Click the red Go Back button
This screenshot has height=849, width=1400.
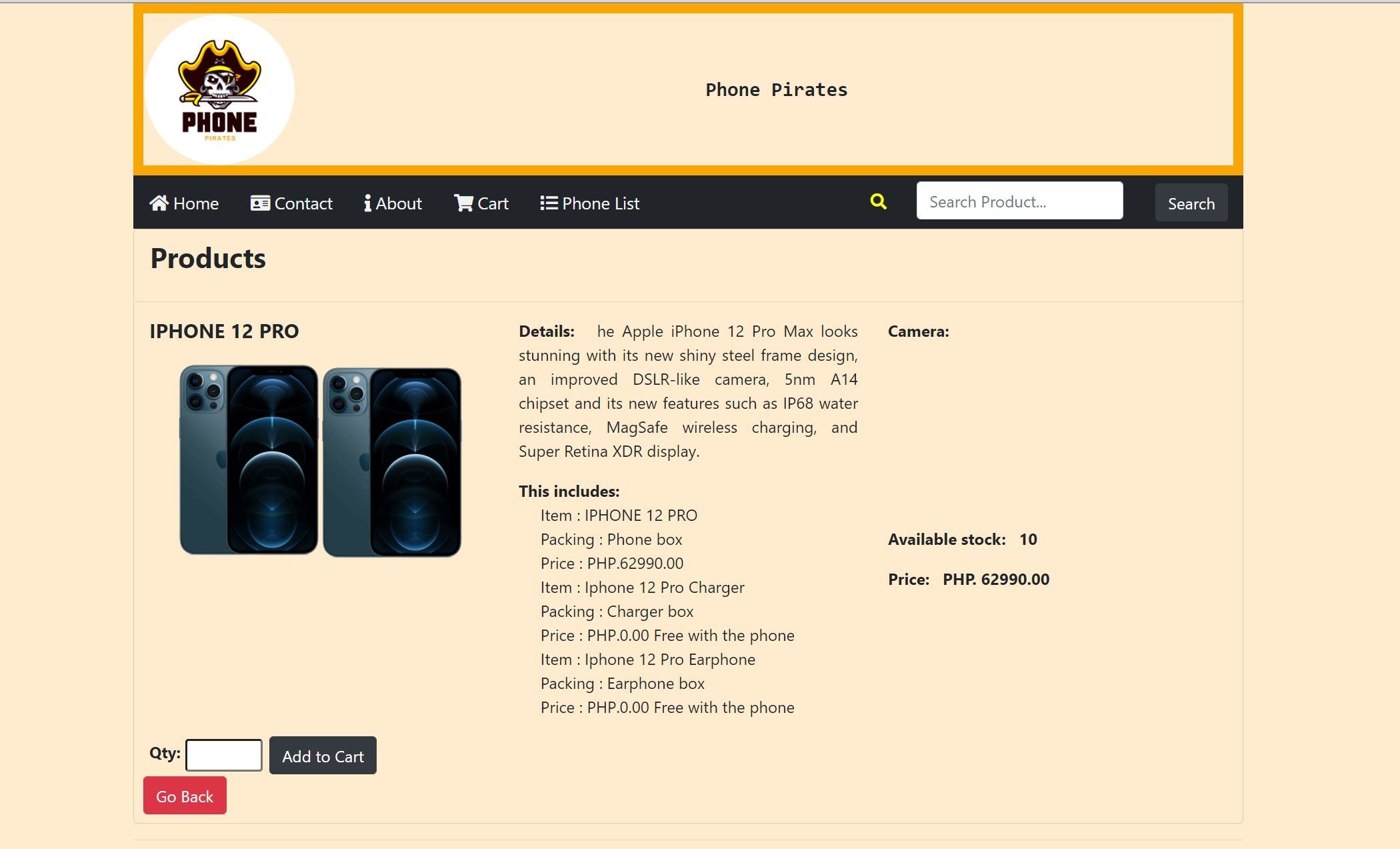(x=184, y=796)
